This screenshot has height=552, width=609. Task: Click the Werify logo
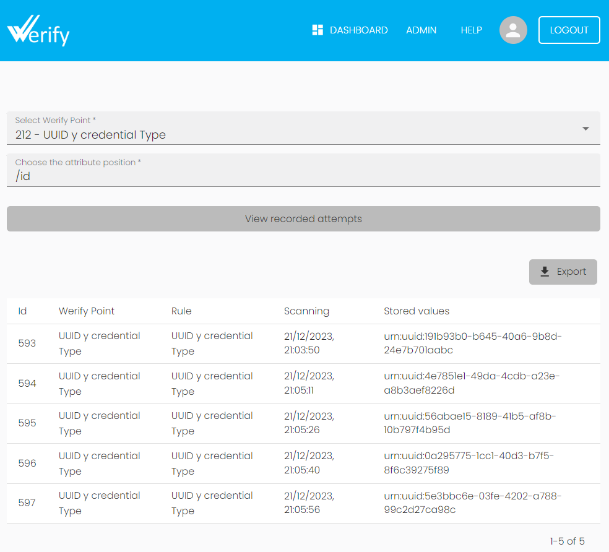(39, 30)
